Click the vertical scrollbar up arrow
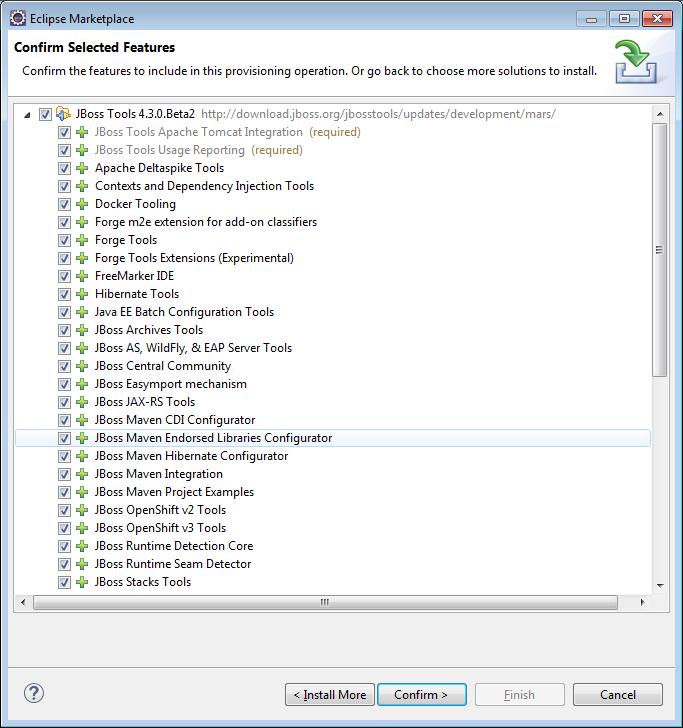Viewport: 683px width, 728px height. click(x=660, y=114)
